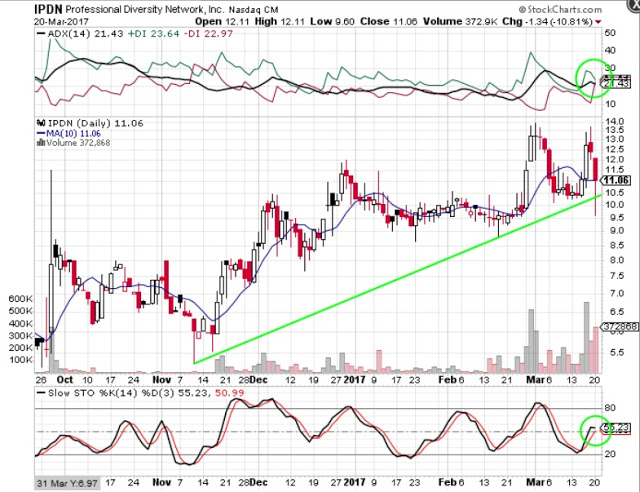Click the High 12.11 value
This screenshot has height=492, width=640.
(280, 22)
